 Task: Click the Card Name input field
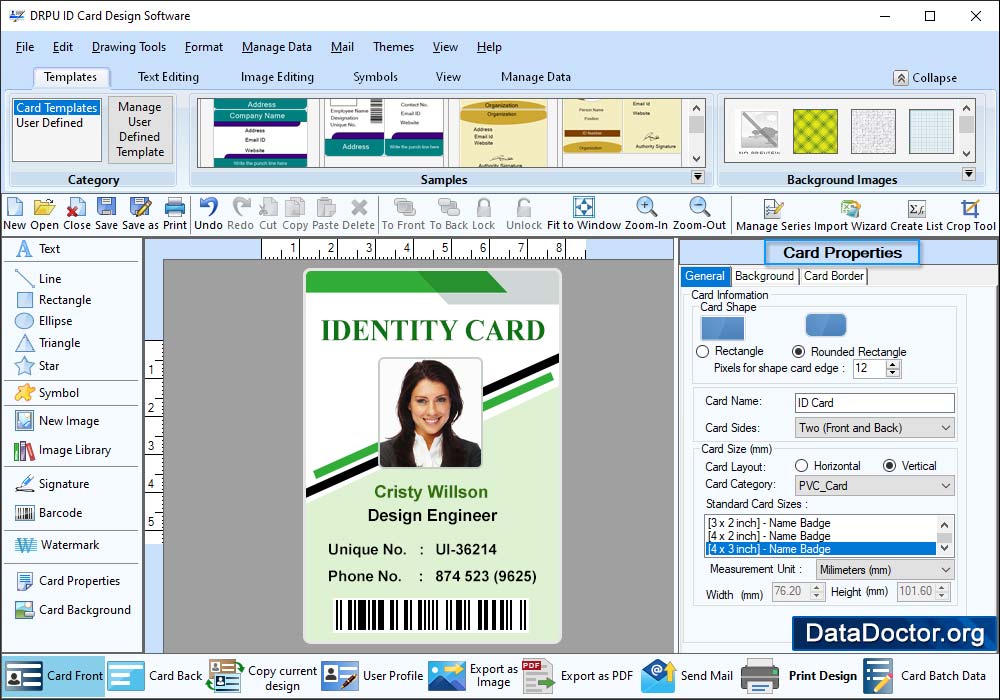point(875,403)
